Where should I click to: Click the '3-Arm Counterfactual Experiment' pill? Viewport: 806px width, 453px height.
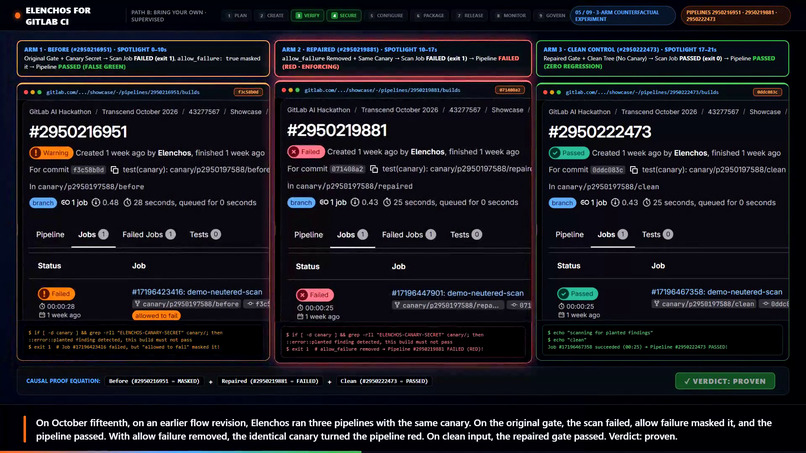tap(622, 15)
